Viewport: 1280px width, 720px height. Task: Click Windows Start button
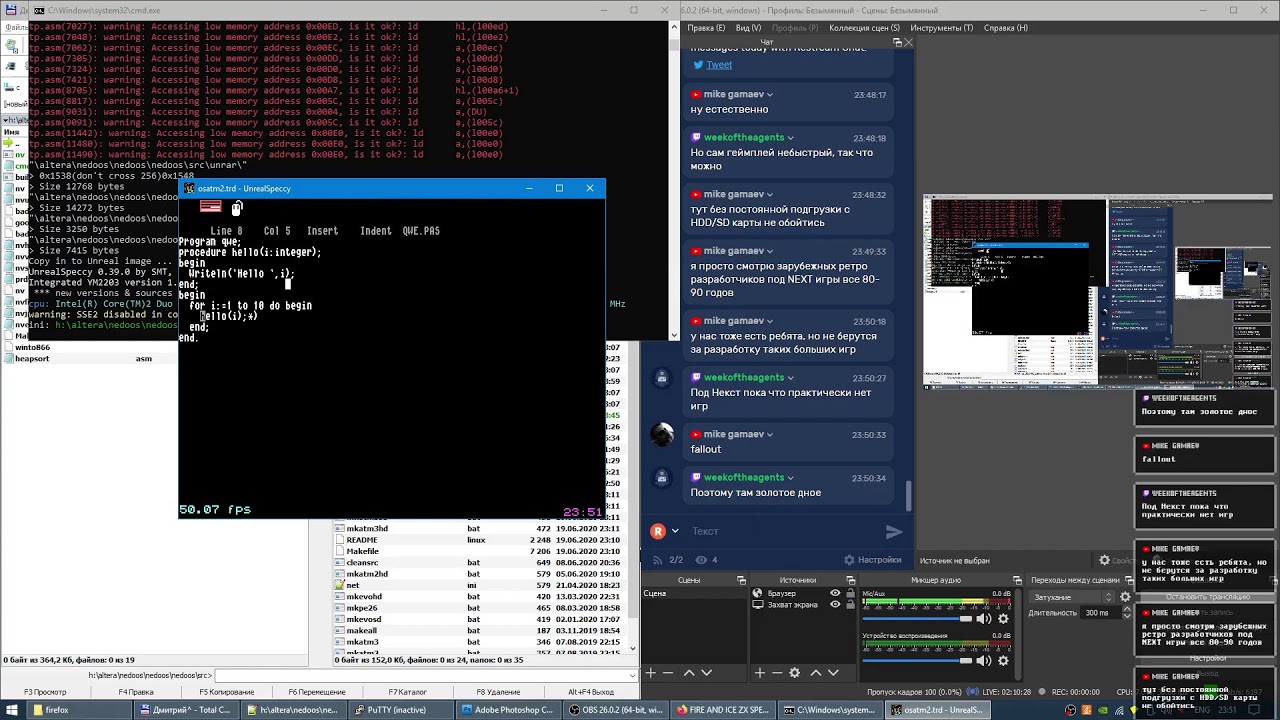click(12, 710)
